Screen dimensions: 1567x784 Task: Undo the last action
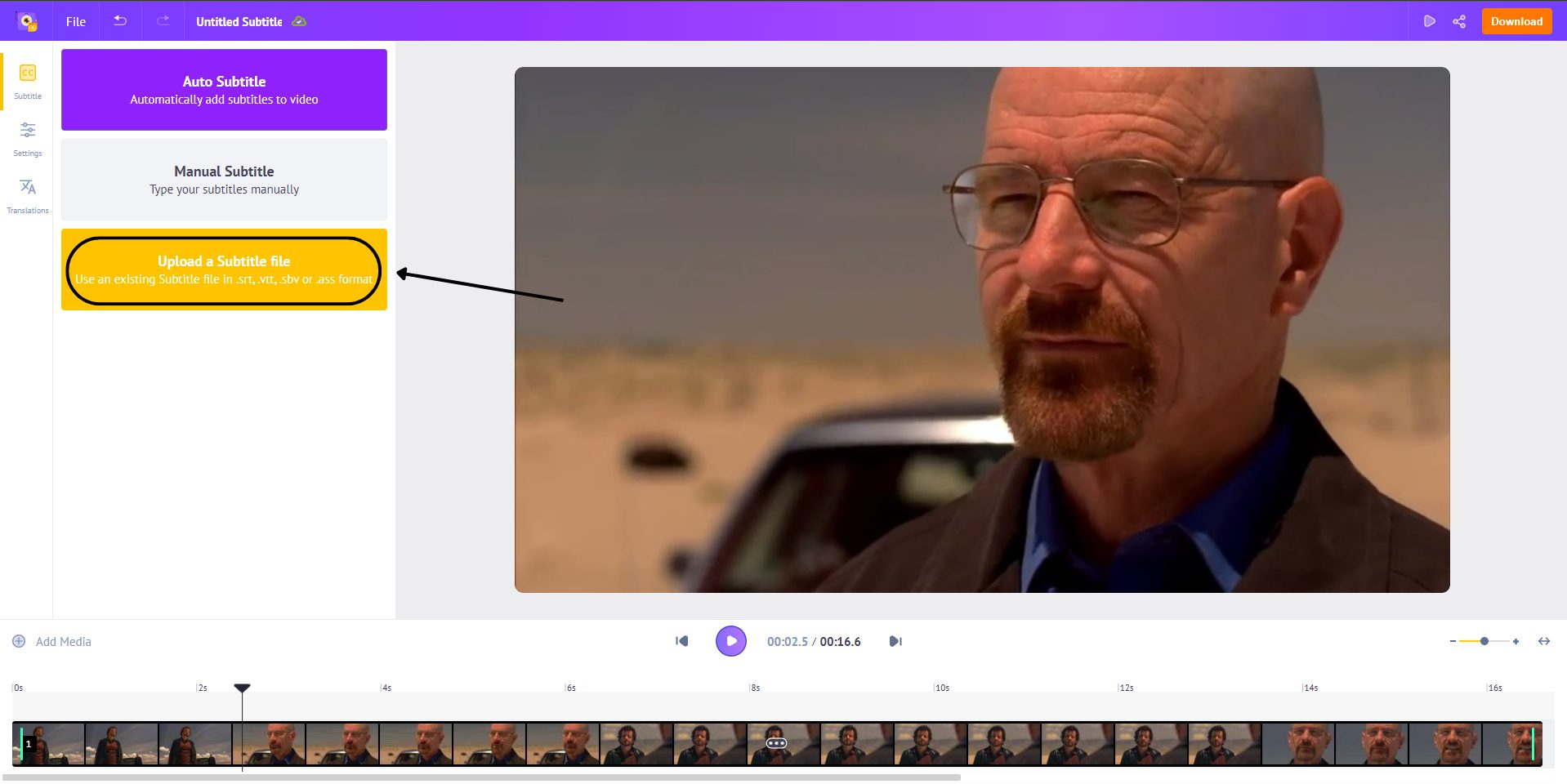pos(120,21)
